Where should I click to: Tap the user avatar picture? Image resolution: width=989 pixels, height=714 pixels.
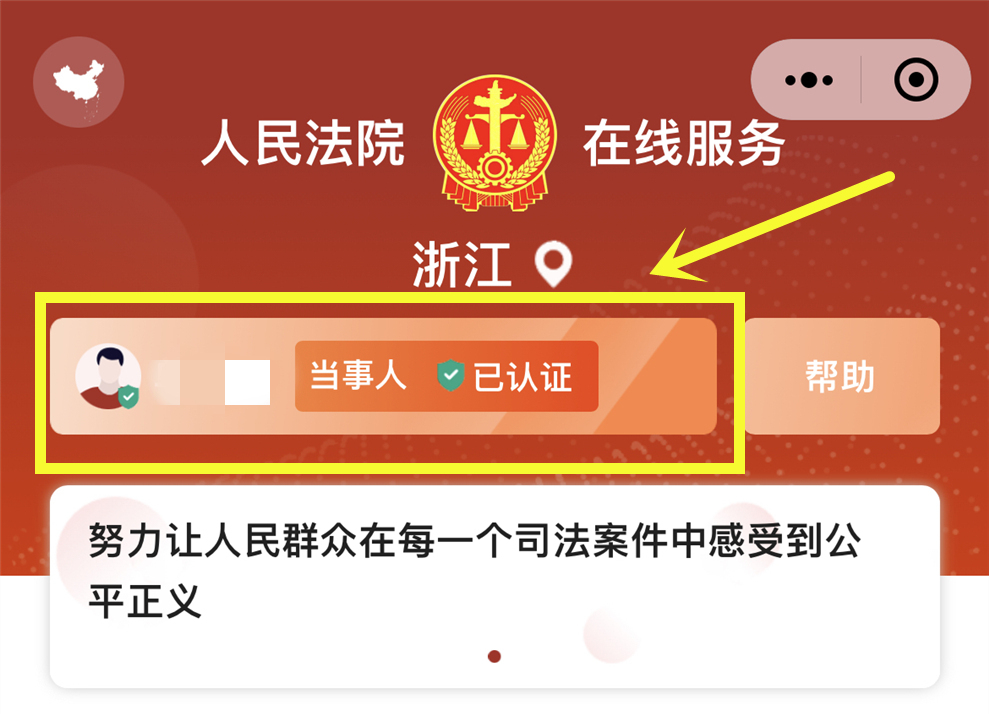108,377
